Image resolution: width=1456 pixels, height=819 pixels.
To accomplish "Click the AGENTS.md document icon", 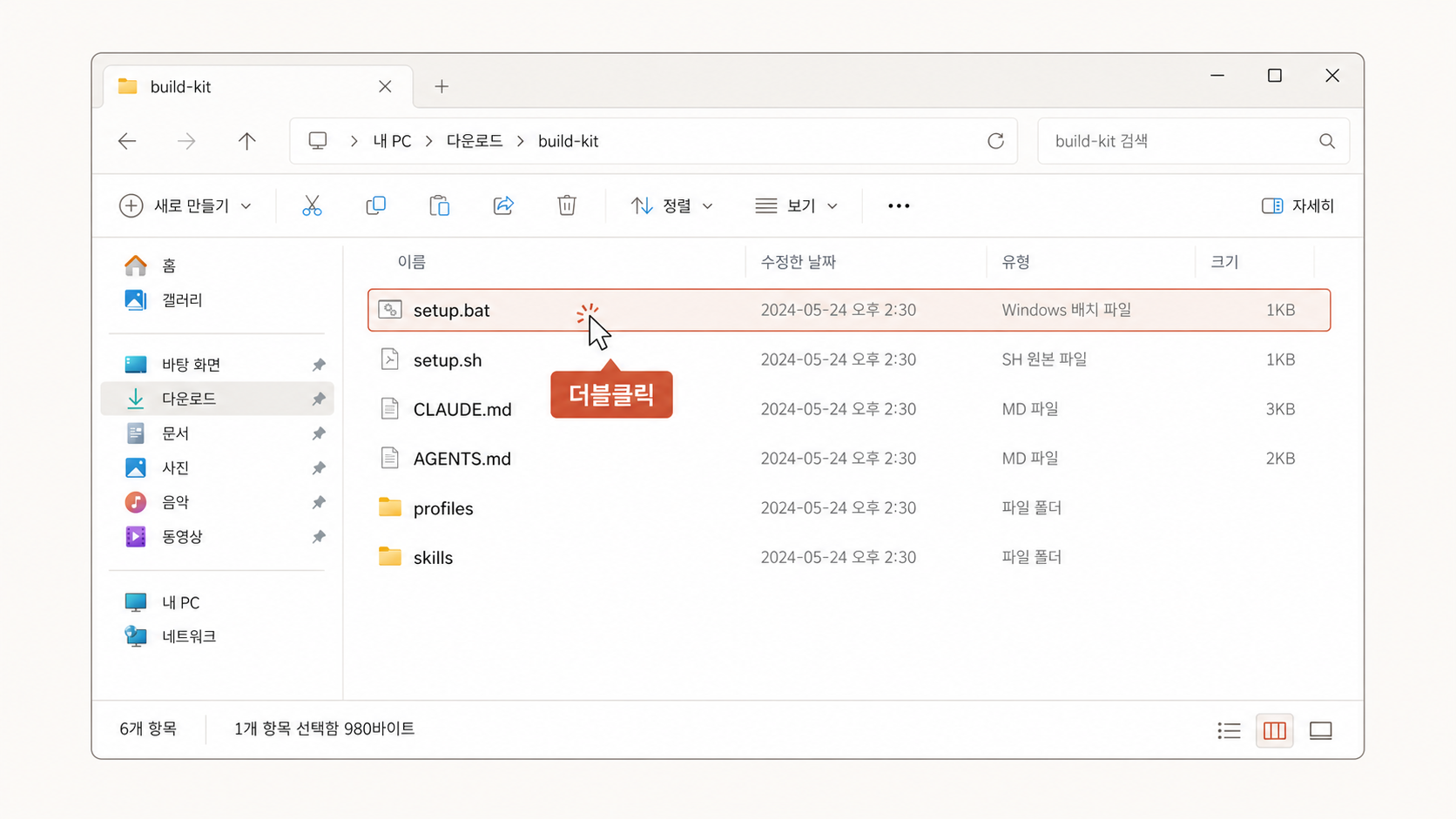I will [x=390, y=459].
